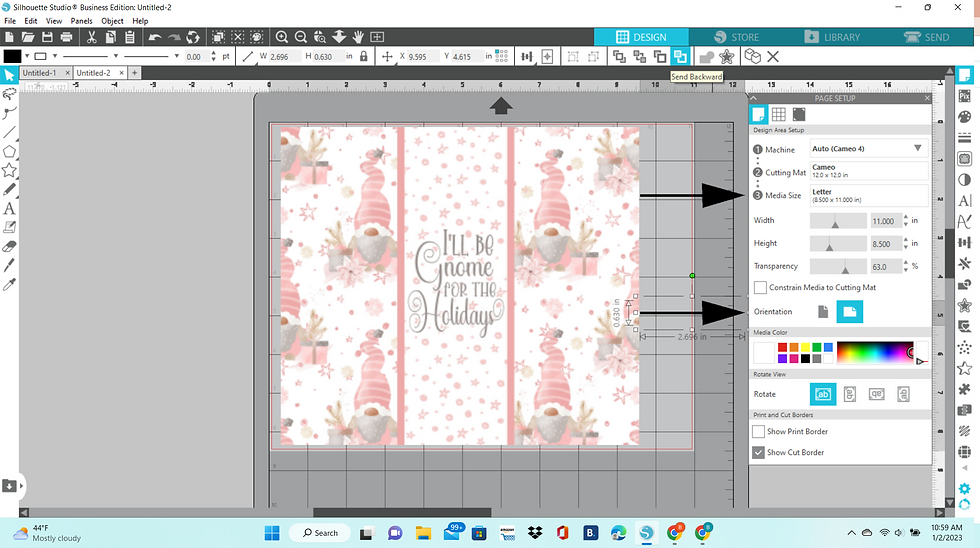Go to the LIBRARY tab
980x548 pixels.
click(x=832, y=37)
